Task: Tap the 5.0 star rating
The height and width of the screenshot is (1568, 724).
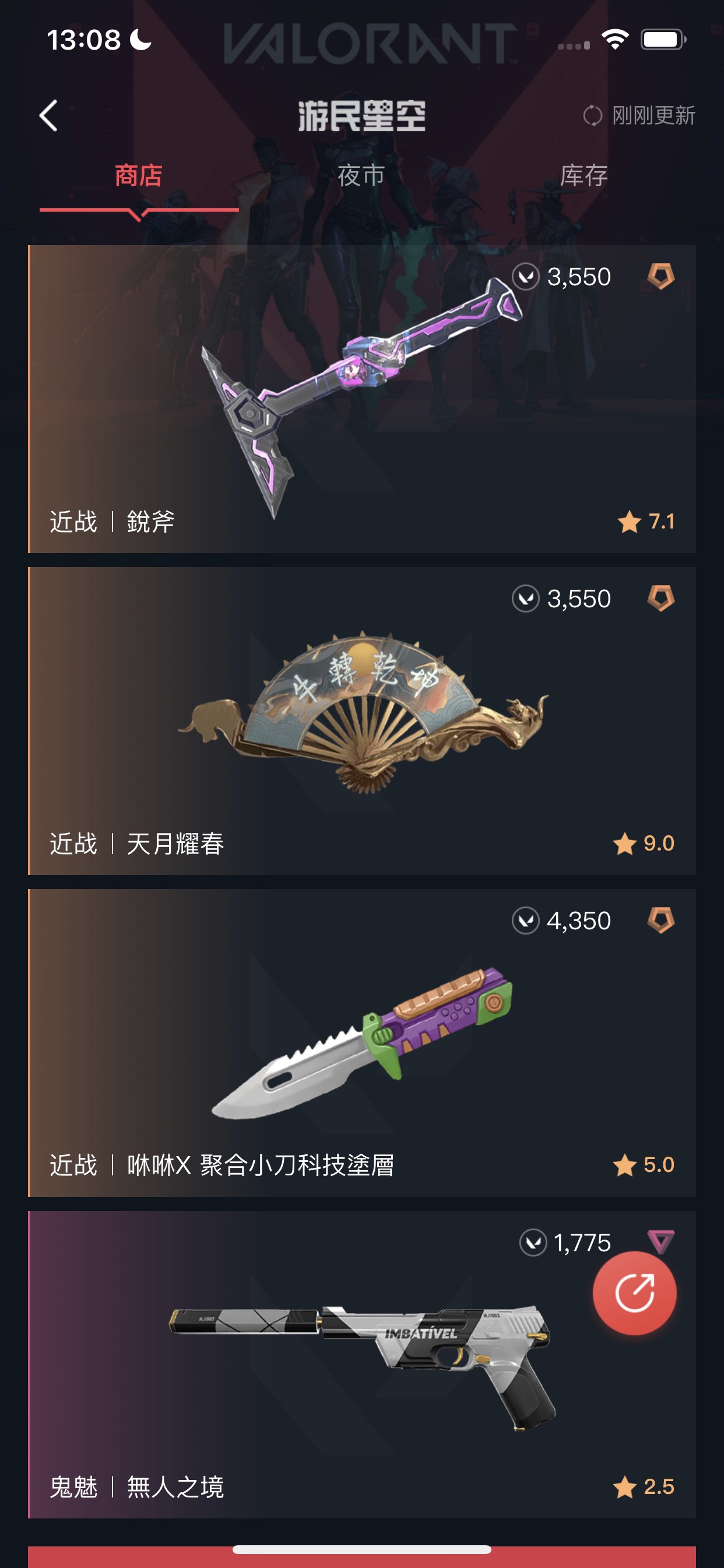Action: [644, 1165]
